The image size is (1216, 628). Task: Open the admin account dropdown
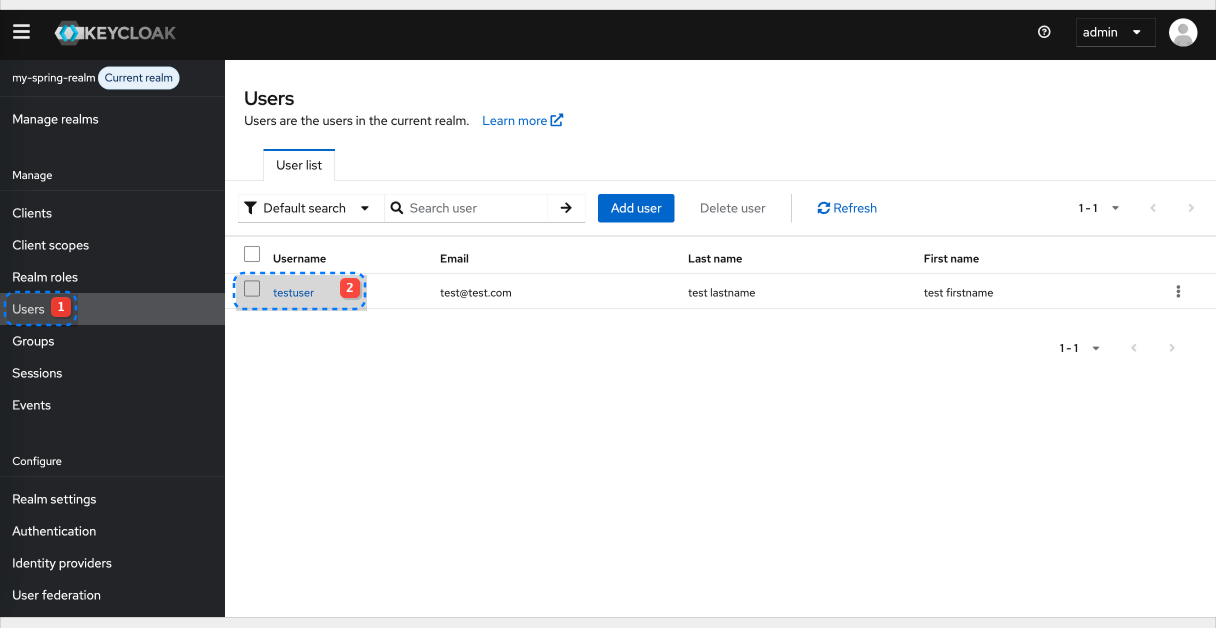pyautogui.click(x=1114, y=32)
